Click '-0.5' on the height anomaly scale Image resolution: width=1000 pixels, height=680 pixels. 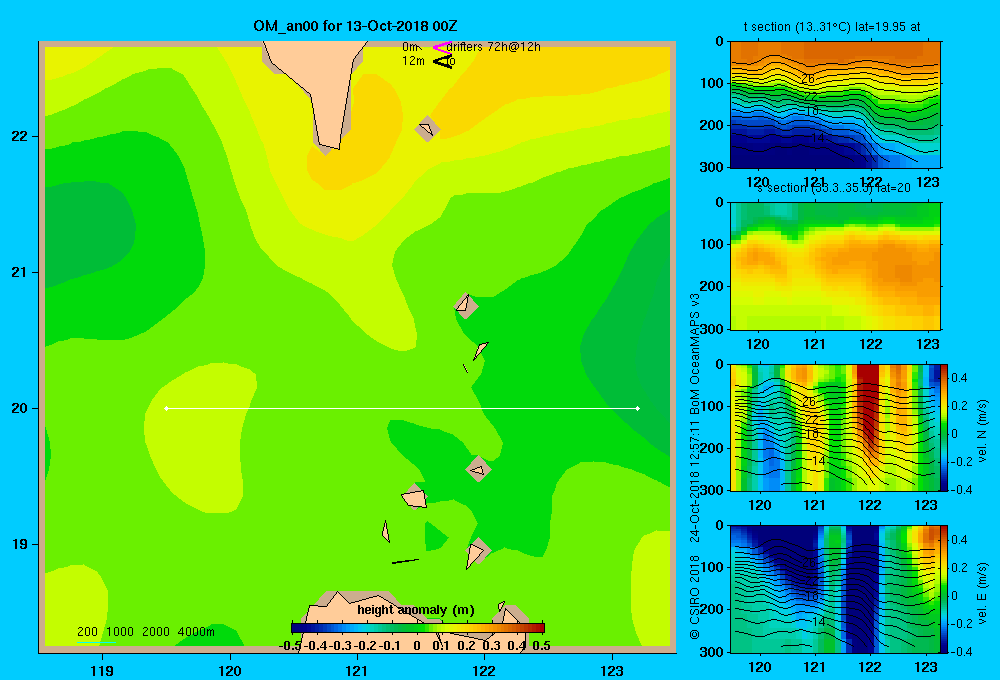pyautogui.click(x=290, y=646)
